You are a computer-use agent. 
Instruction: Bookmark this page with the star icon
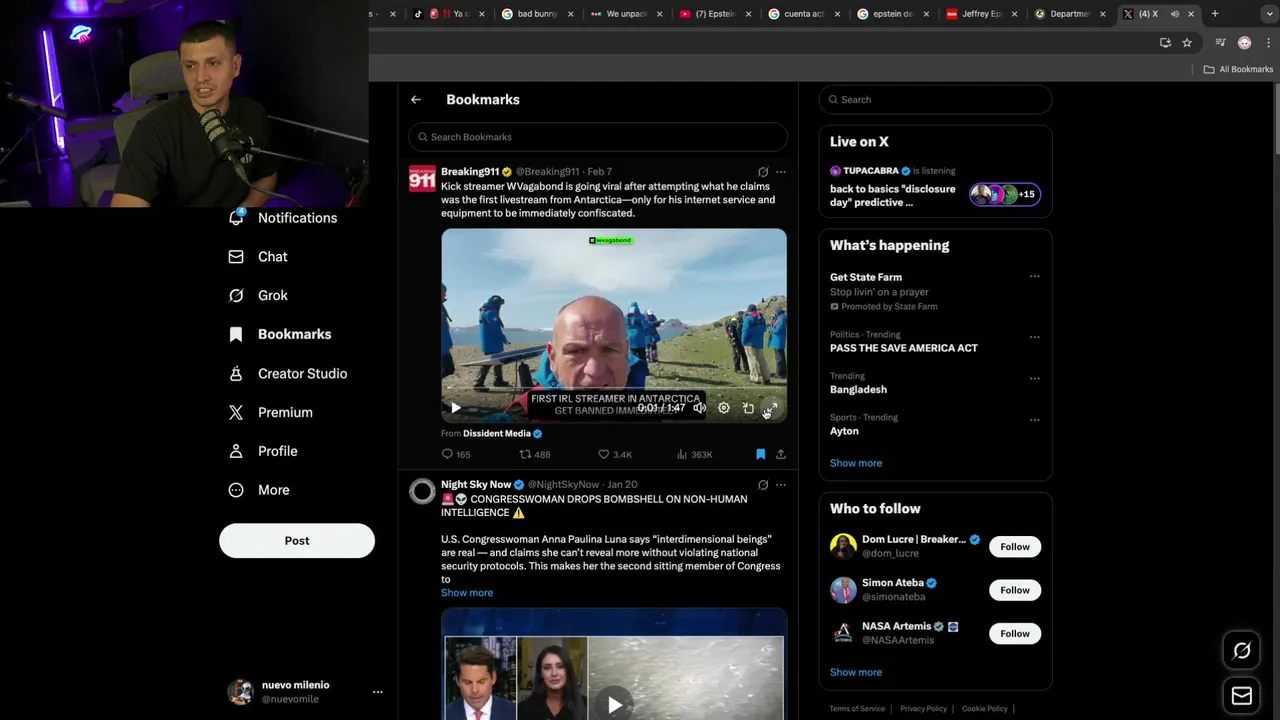click(x=1187, y=43)
